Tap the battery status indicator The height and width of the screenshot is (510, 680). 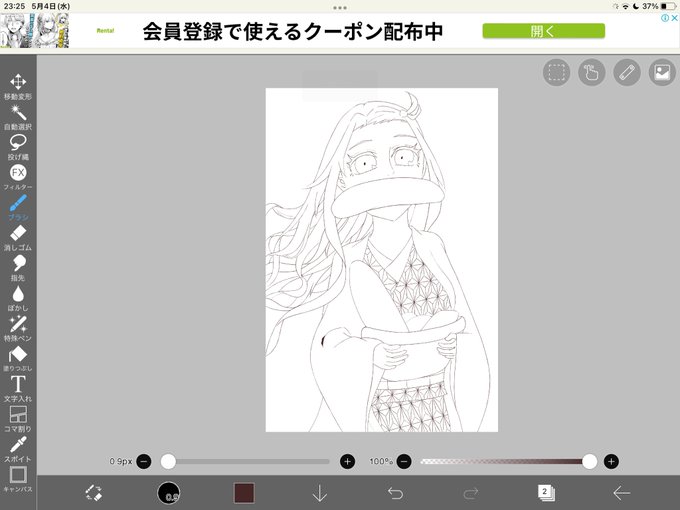click(668, 6)
